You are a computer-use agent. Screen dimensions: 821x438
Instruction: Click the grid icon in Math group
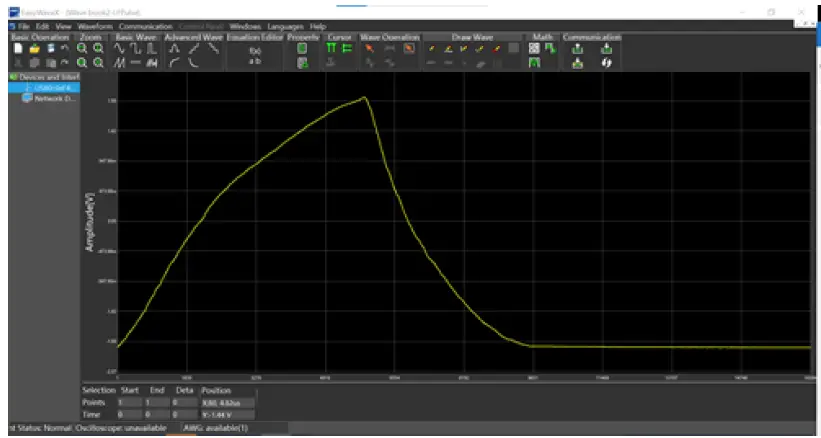[534, 49]
